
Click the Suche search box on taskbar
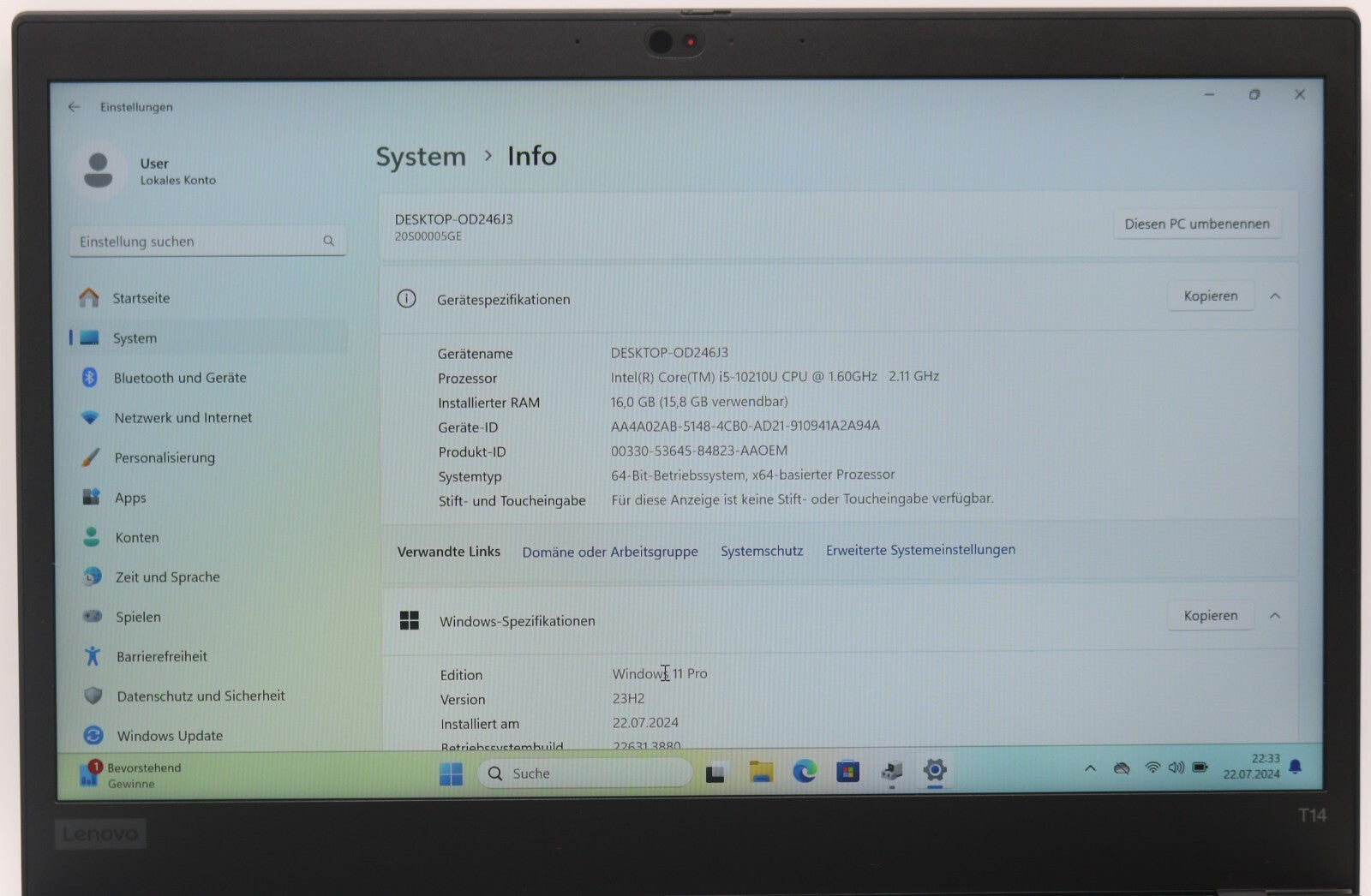tap(585, 773)
